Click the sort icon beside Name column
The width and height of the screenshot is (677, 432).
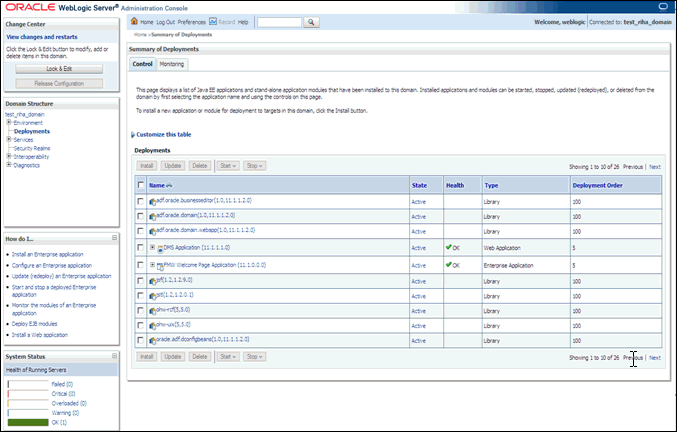pyautogui.click(x=169, y=185)
